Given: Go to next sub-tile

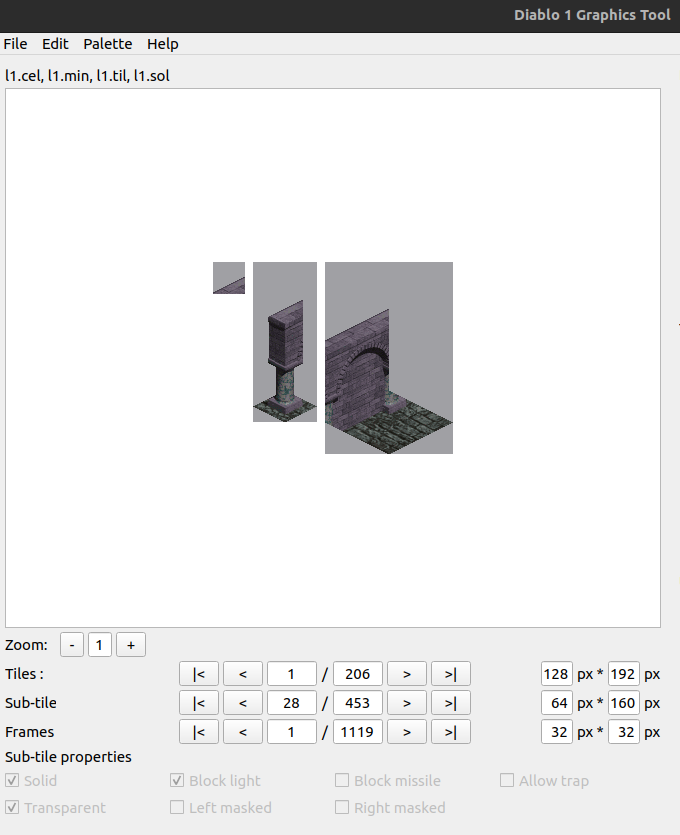Looking at the screenshot, I should (x=407, y=702).
